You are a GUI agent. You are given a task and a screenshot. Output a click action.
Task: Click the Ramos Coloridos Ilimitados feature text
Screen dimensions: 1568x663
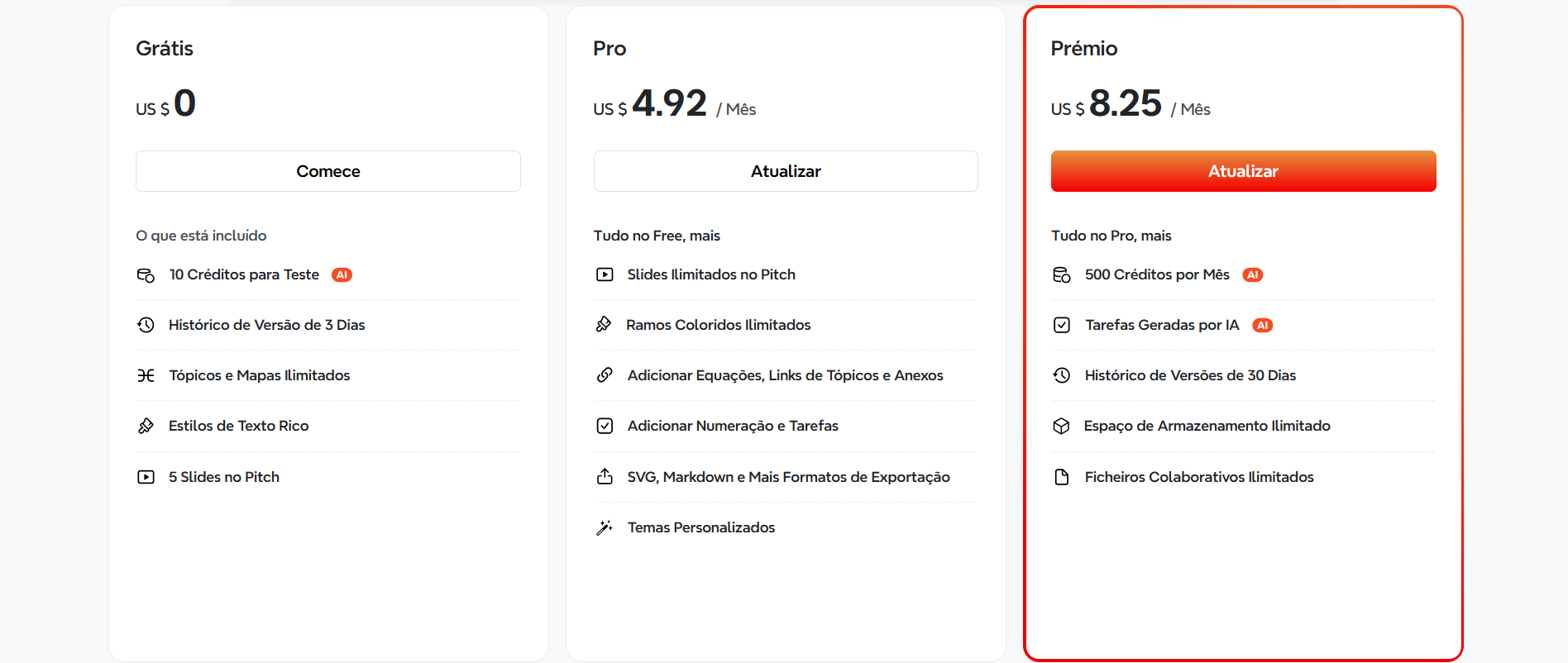coord(718,325)
